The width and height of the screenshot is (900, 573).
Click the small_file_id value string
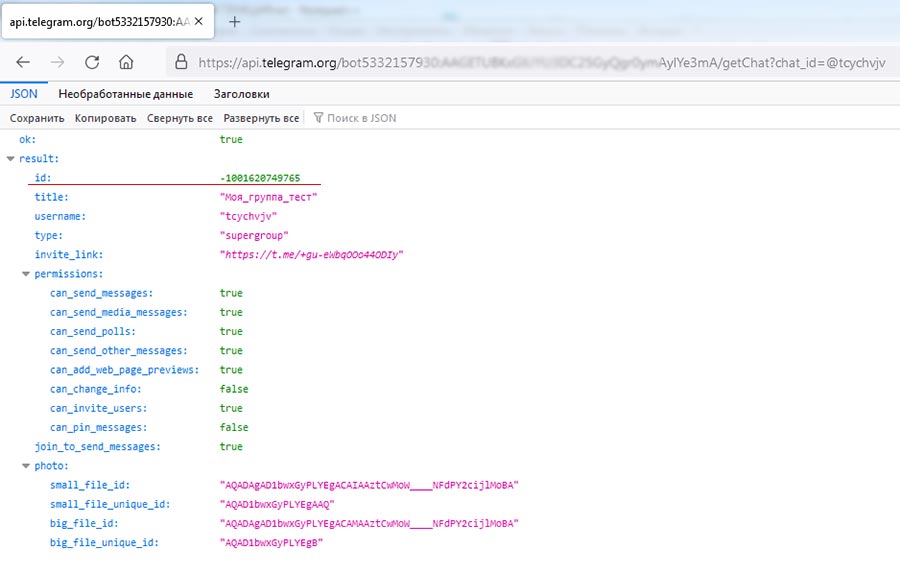(369, 485)
